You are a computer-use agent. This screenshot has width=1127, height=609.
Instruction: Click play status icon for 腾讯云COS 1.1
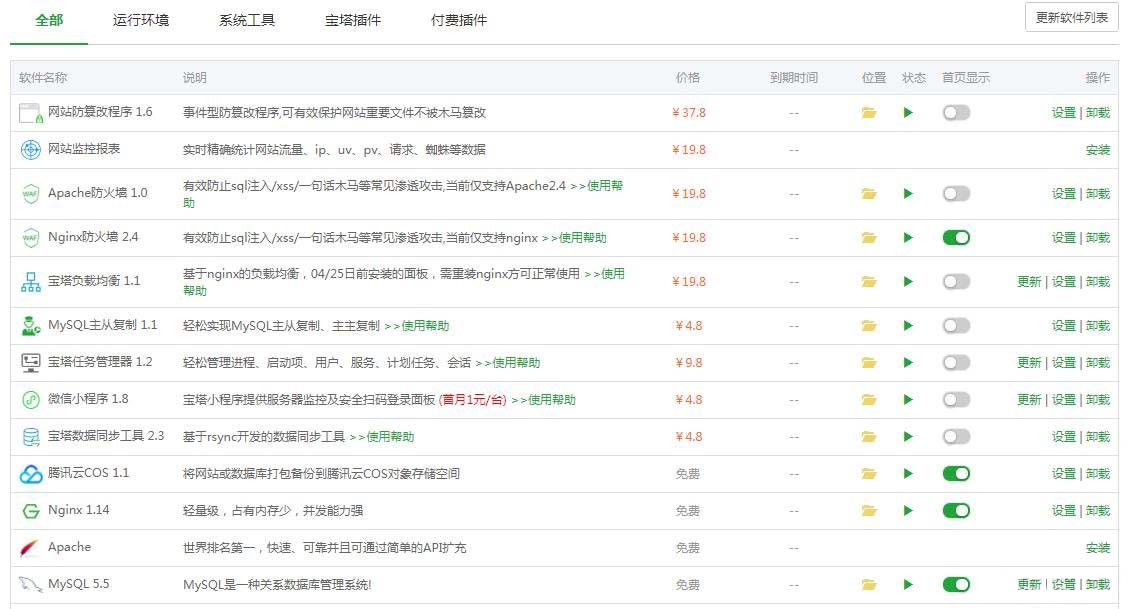coord(908,474)
